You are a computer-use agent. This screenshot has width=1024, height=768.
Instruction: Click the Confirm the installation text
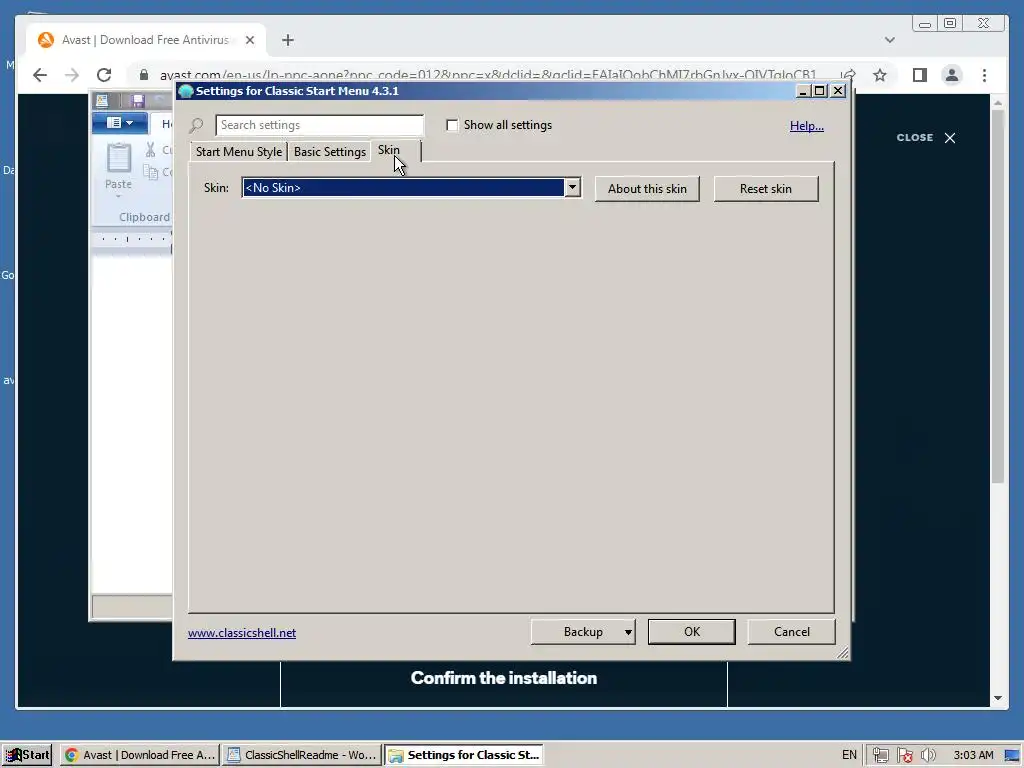[504, 678]
